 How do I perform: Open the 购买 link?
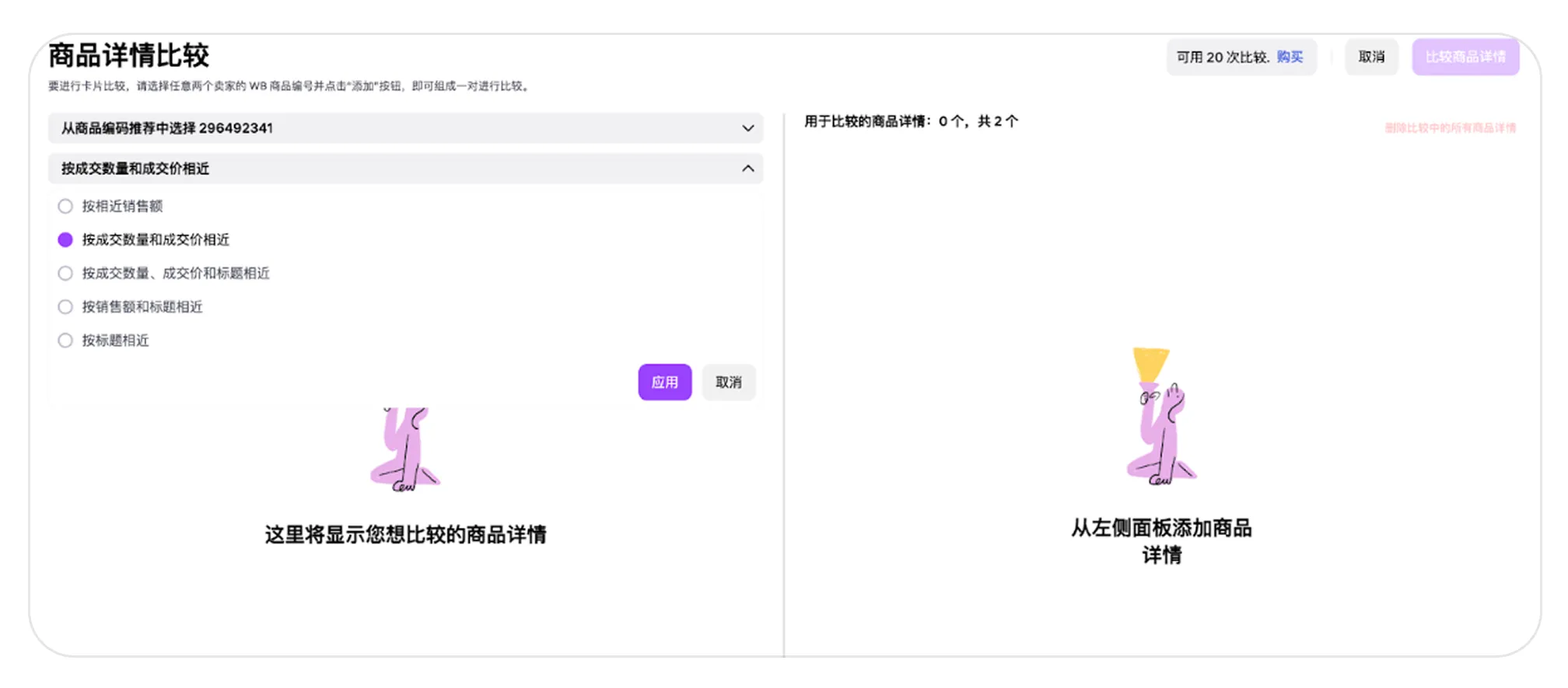coord(1290,57)
